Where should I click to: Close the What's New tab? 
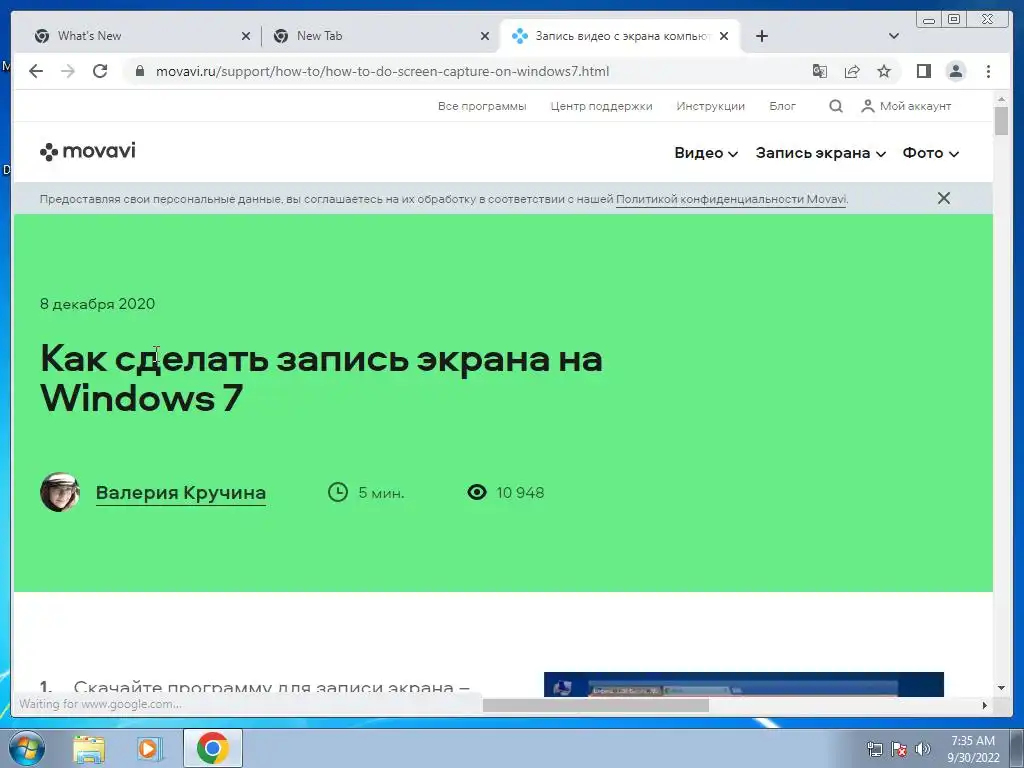coord(246,36)
